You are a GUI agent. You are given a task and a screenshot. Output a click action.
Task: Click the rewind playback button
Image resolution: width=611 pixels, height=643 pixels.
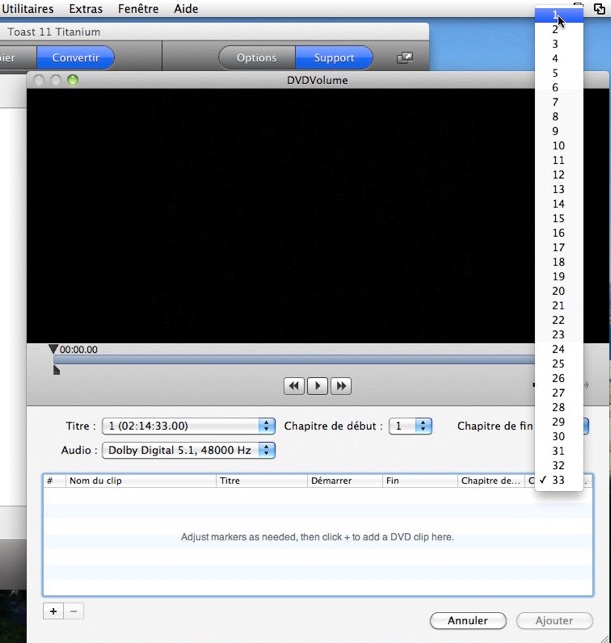(294, 386)
